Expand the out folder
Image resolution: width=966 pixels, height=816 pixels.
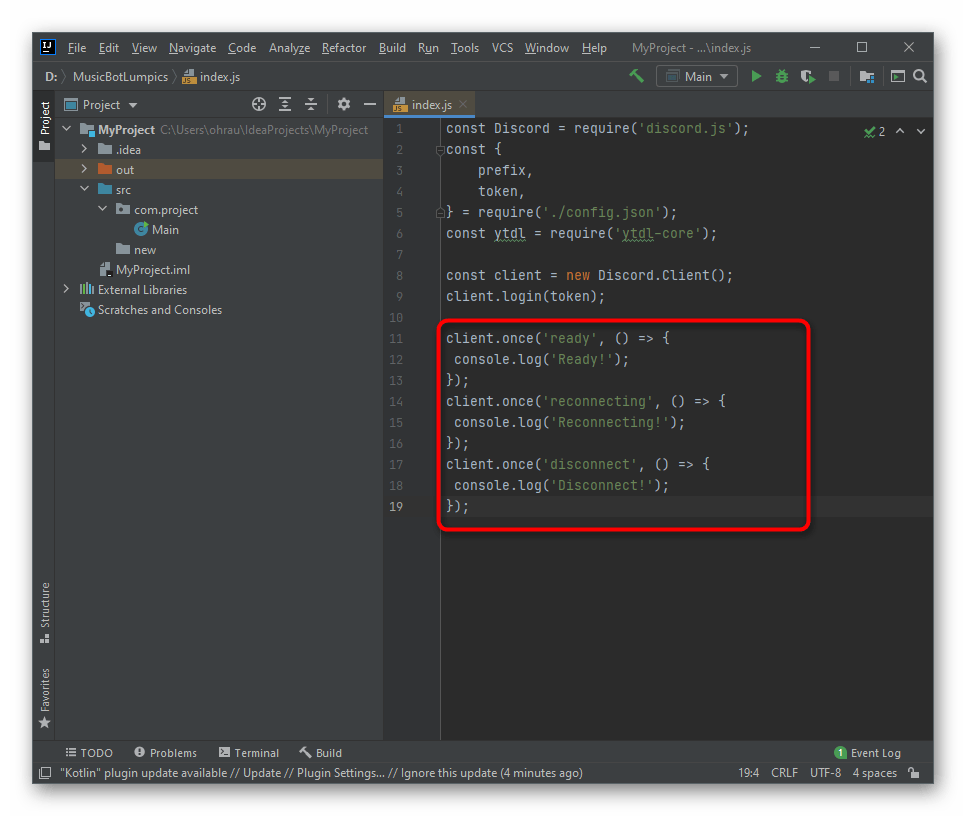pos(85,170)
